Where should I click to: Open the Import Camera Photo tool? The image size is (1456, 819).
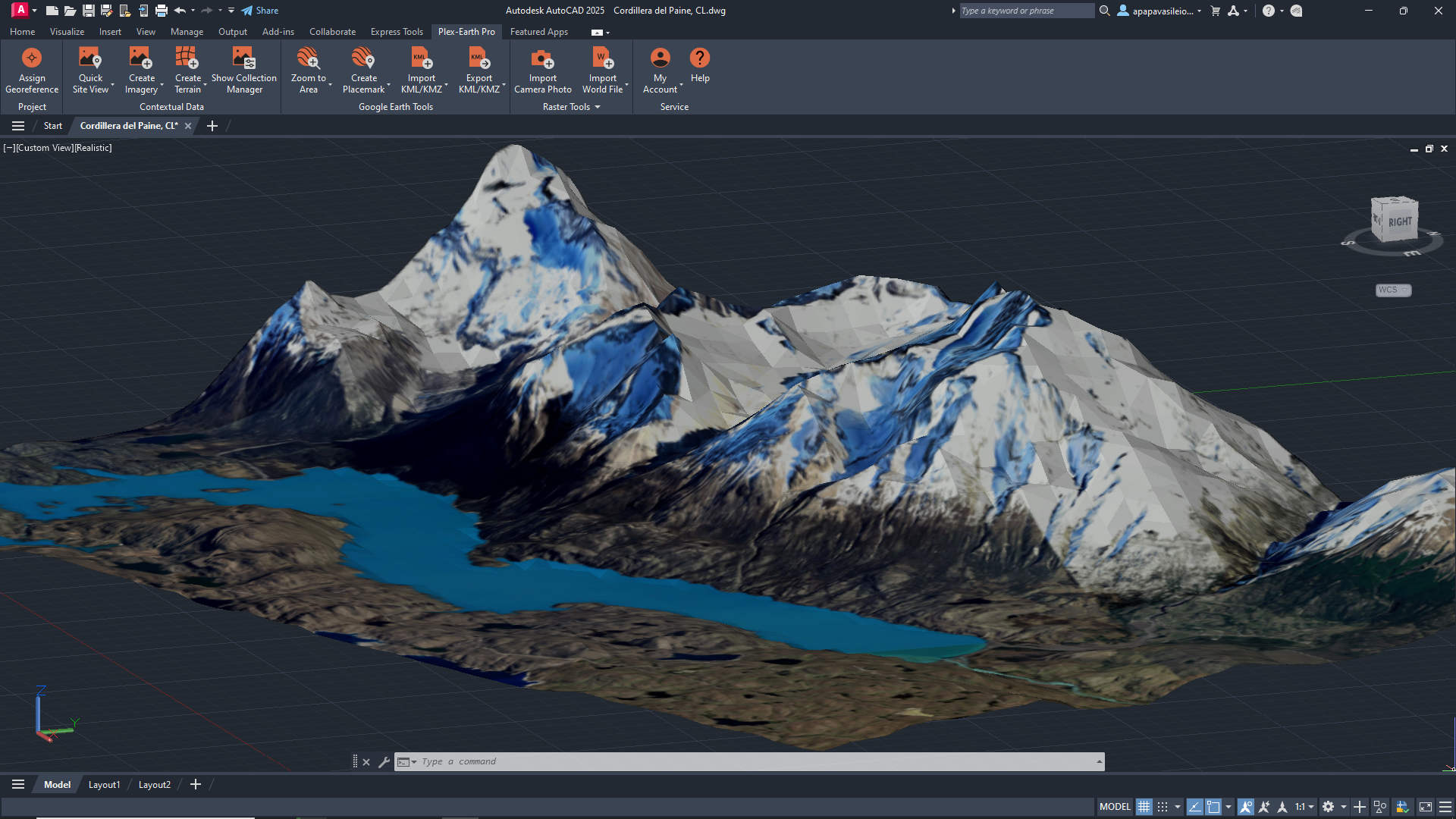point(541,67)
